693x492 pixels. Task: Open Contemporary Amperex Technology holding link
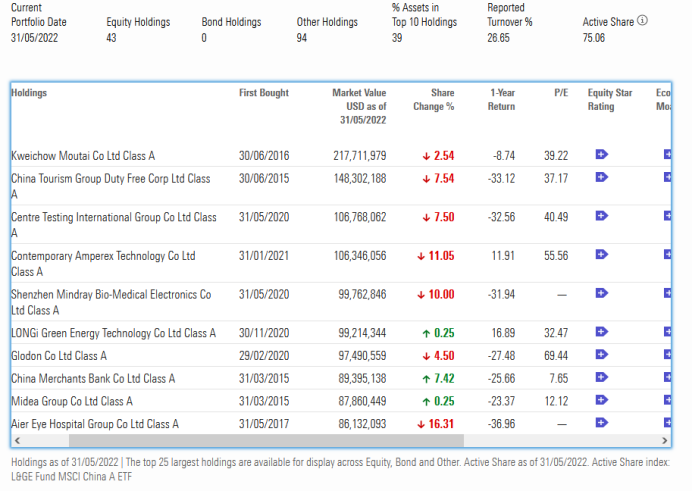[103, 256]
